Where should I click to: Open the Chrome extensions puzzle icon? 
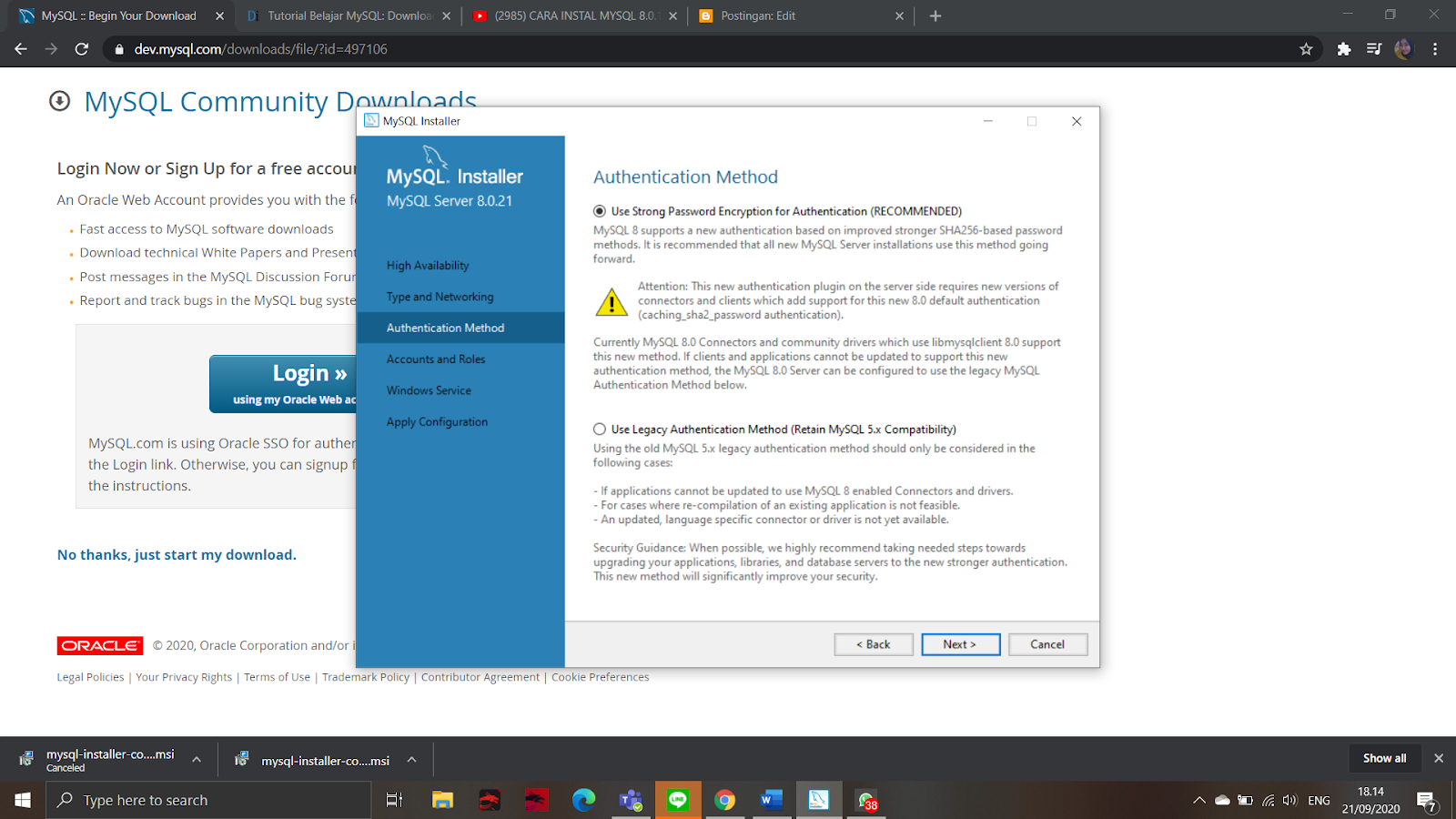(1344, 49)
